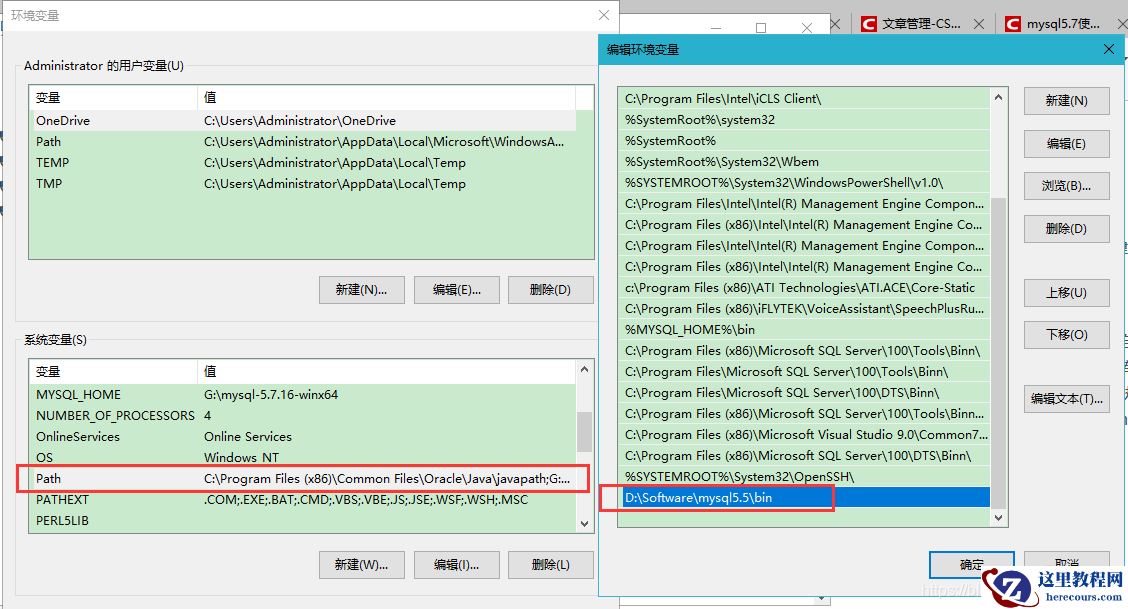Click the 变量 column header in system variables

pyautogui.click(x=112, y=371)
